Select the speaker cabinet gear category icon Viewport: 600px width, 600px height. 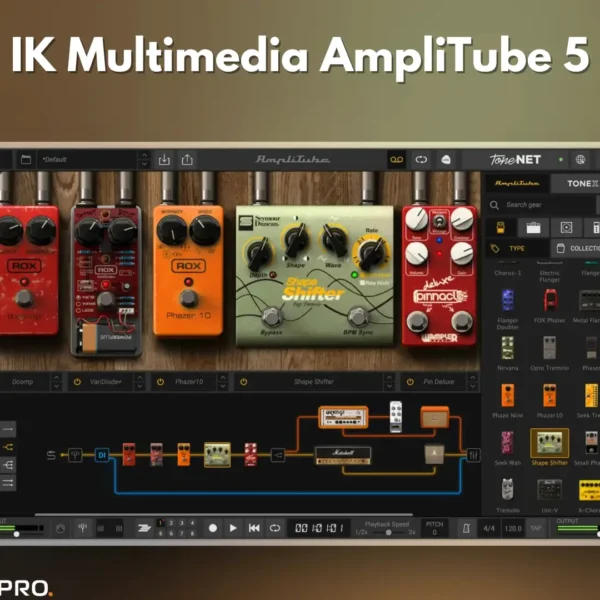pyautogui.click(x=566, y=228)
